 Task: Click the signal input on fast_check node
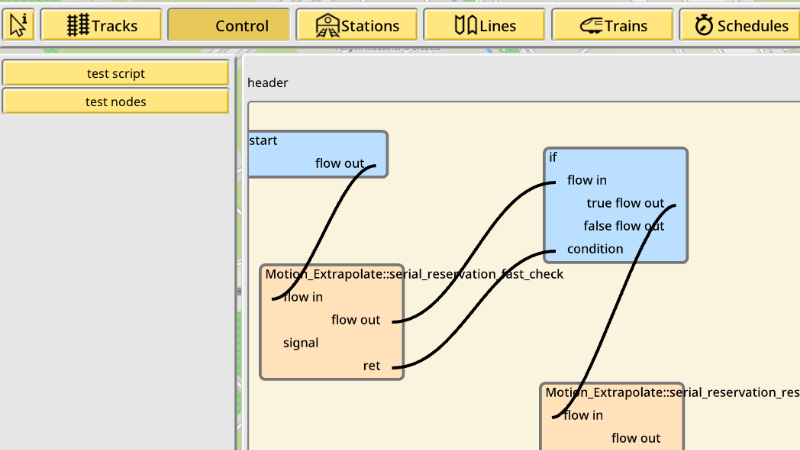(x=301, y=343)
